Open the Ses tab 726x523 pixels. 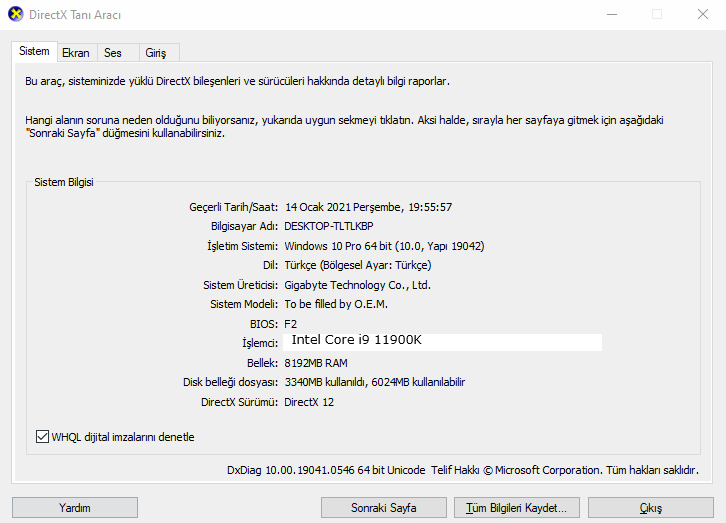[x=113, y=53]
